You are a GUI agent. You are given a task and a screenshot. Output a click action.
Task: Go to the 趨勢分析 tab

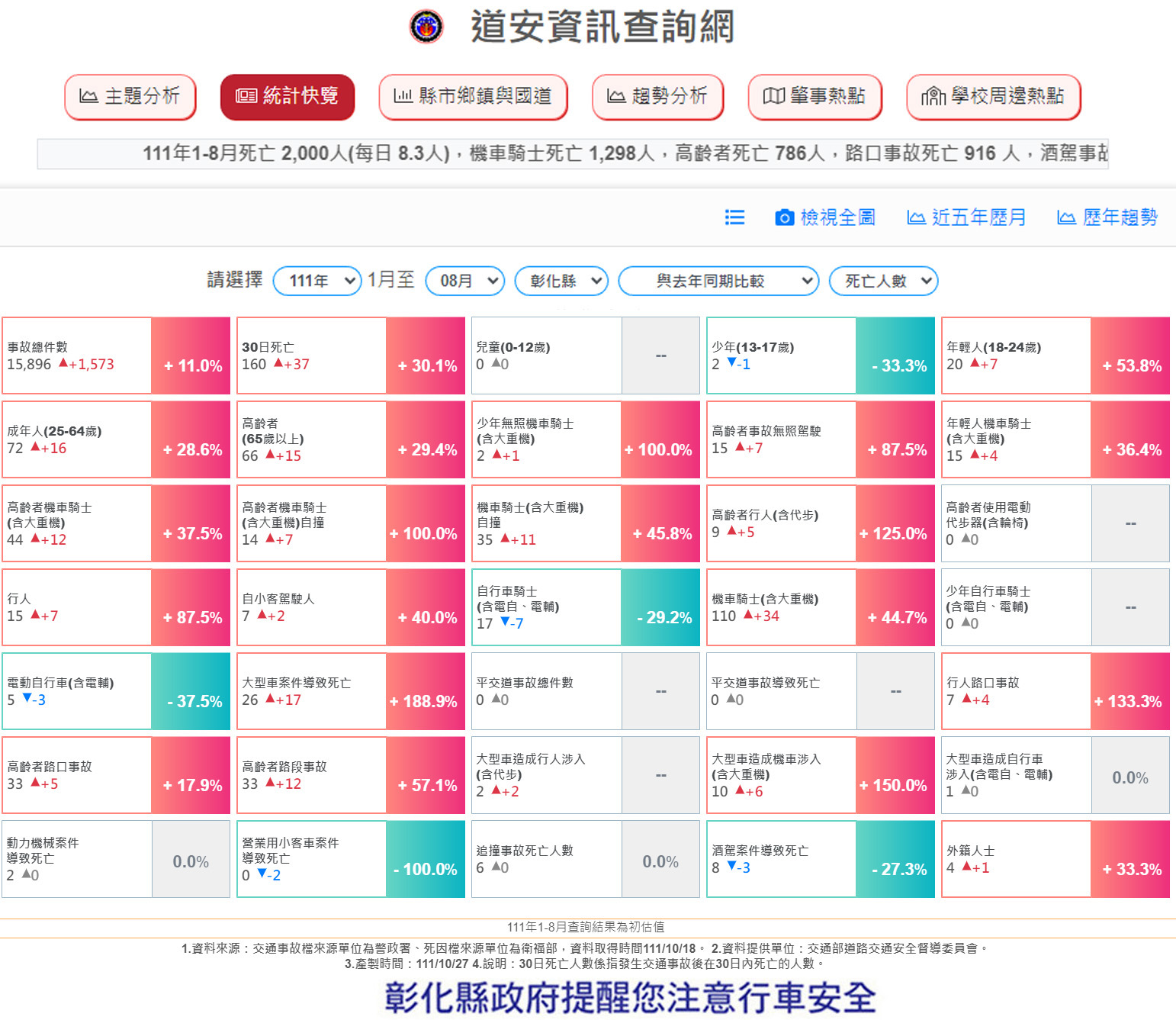click(x=657, y=96)
